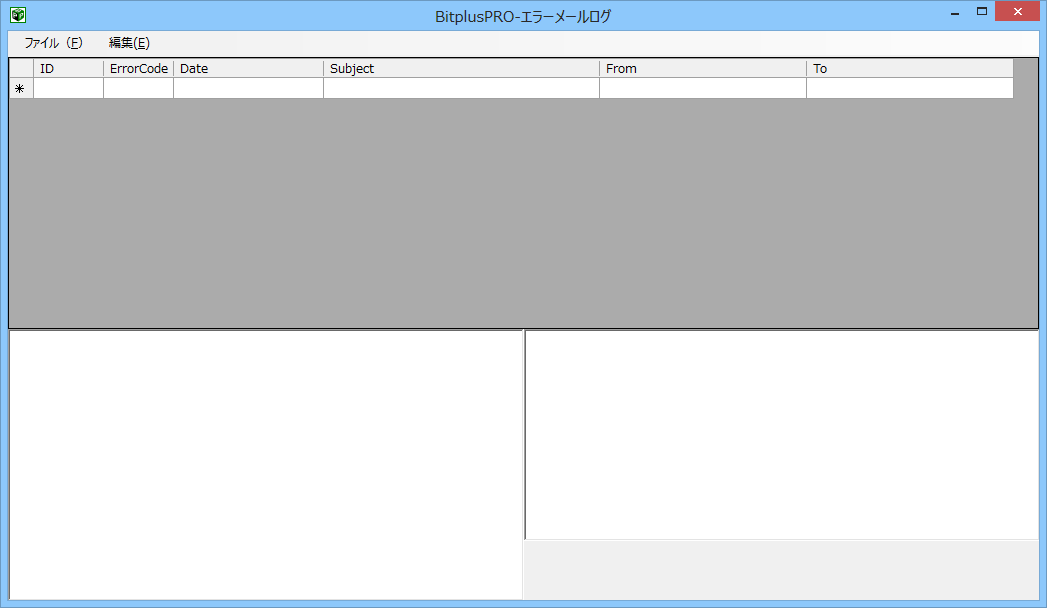This screenshot has width=1047, height=608.
Task: Click the ErrorCode column header
Action: pos(138,69)
